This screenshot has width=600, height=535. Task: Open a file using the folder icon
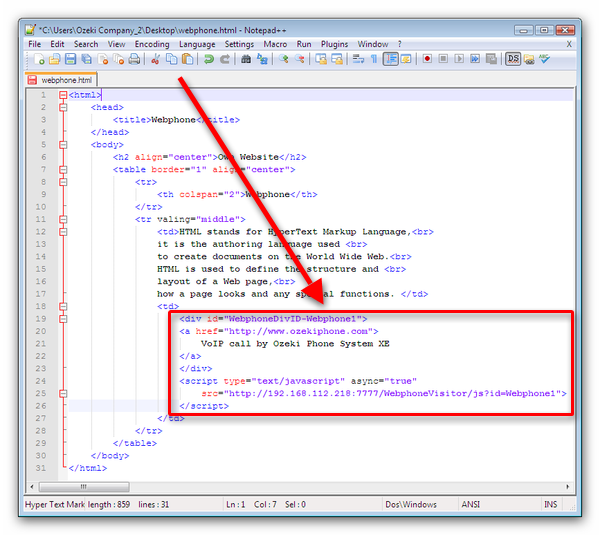click(55, 59)
